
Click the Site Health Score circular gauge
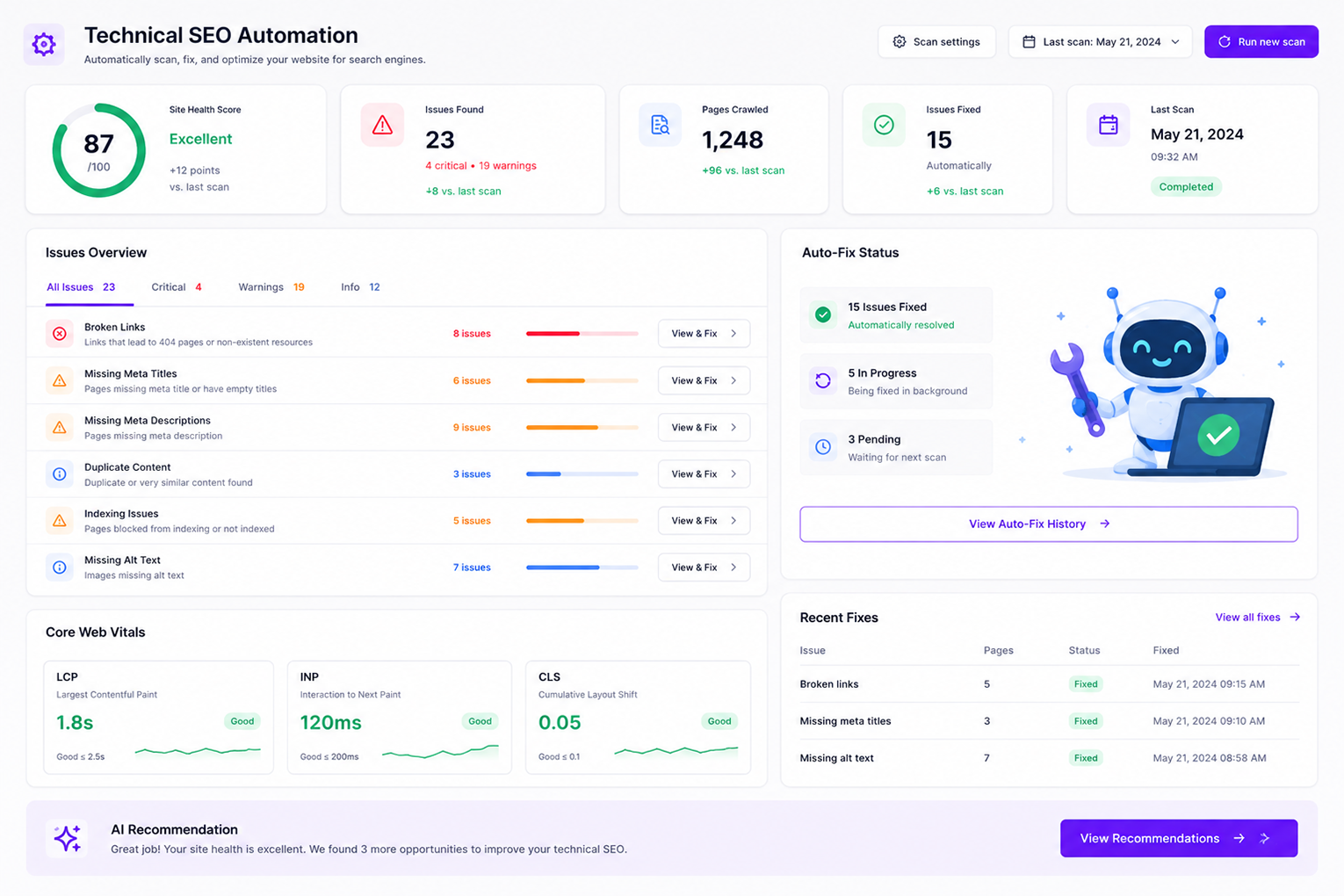[98, 150]
